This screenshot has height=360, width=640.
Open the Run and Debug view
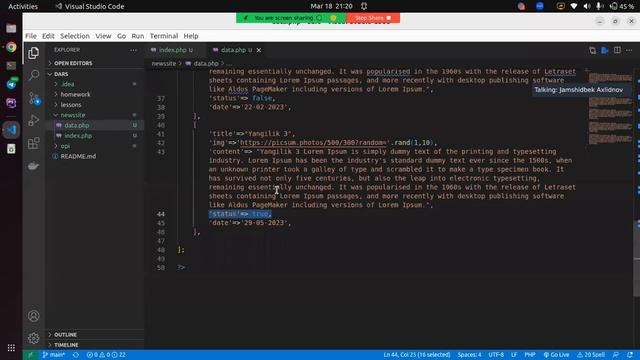click(33, 120)
